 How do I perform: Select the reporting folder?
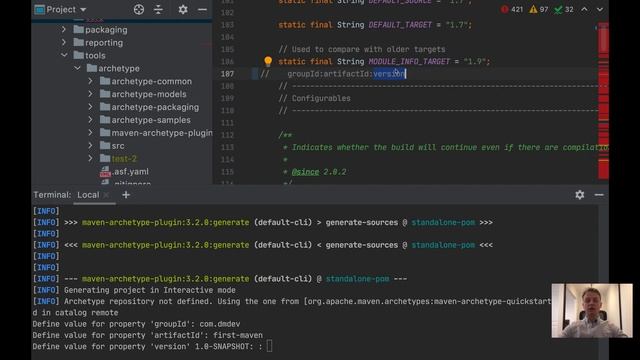point(98,42)
